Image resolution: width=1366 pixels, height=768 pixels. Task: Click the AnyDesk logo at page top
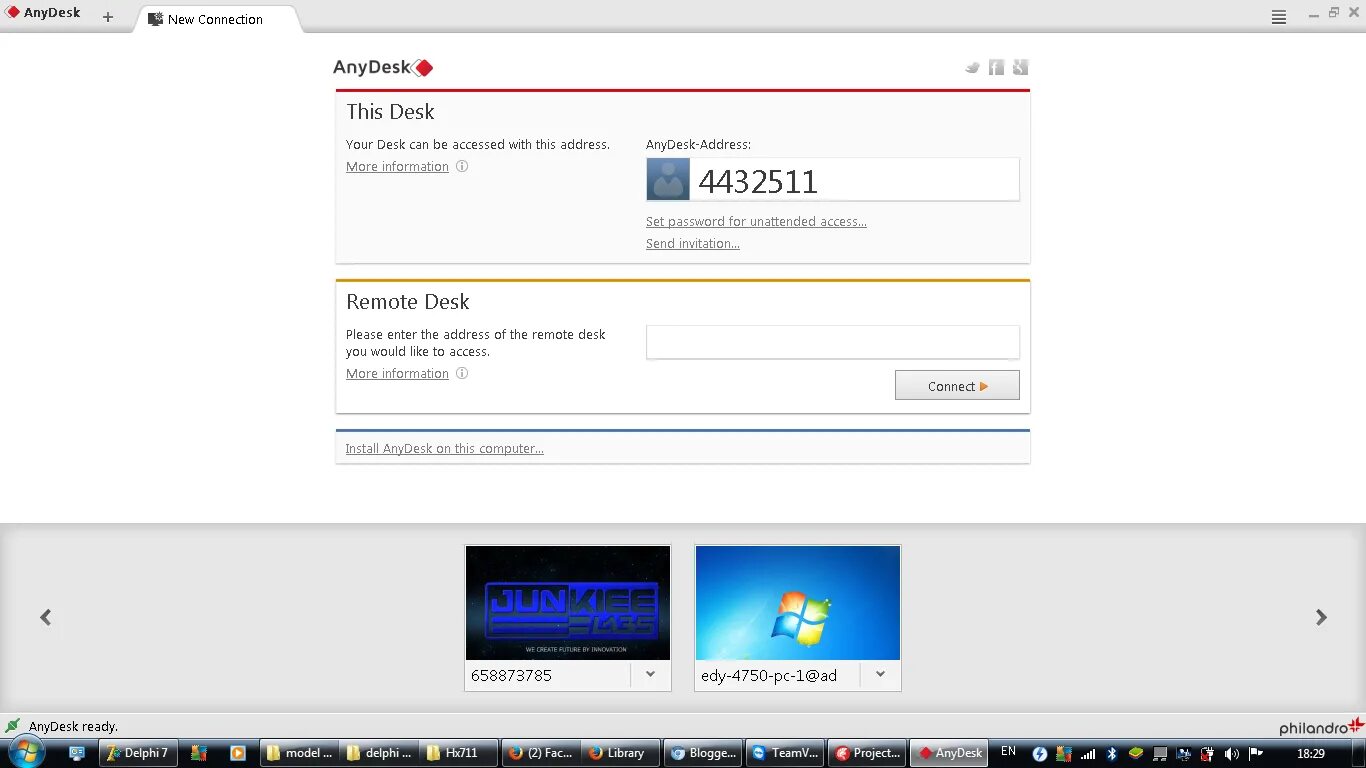click(x=383, y=67)
